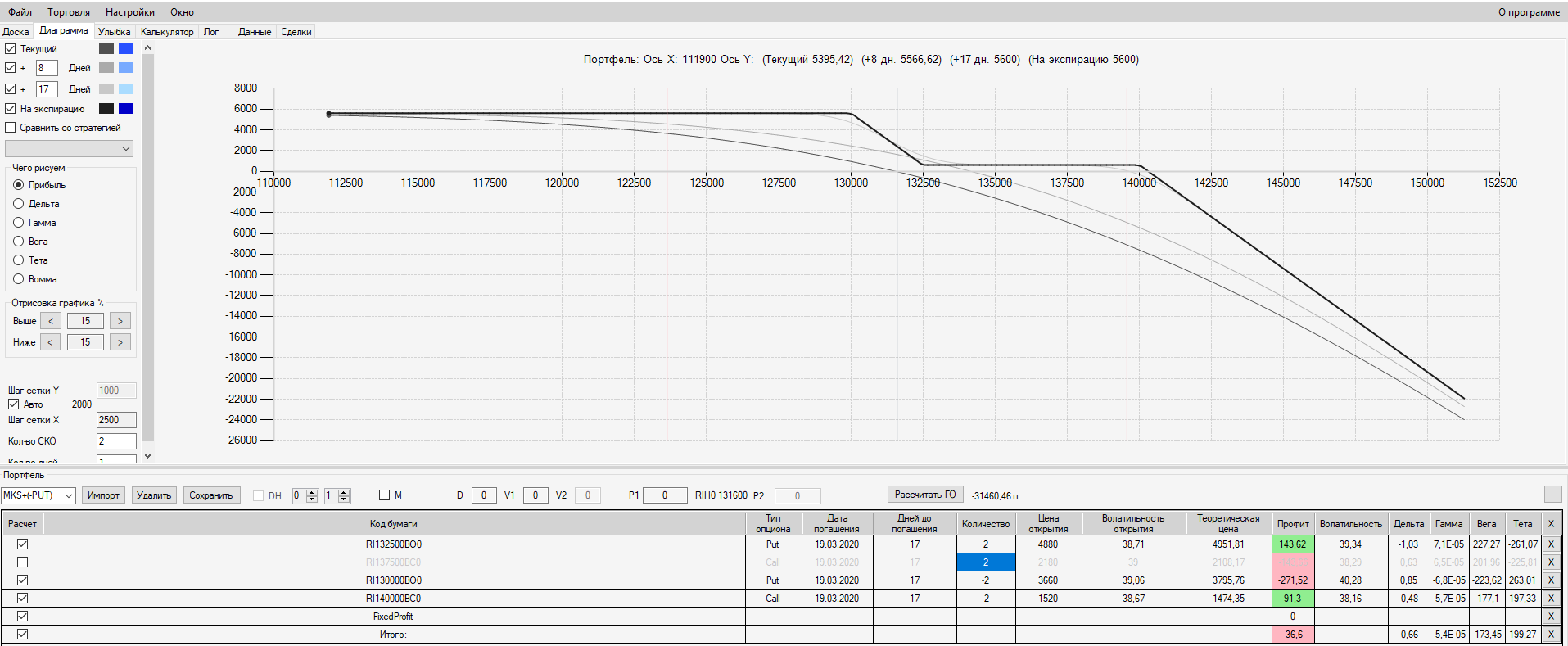
Task: Click the X button on the RI130000BO0 row
Action: [1550, 580]
